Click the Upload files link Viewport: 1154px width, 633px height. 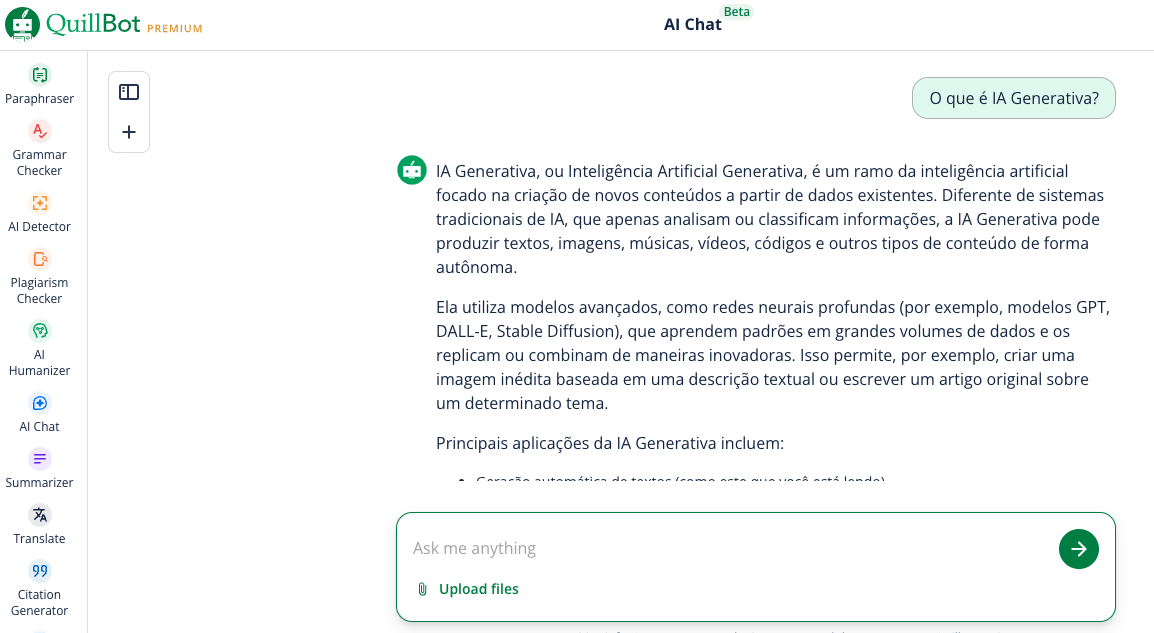tap(478, 589)
